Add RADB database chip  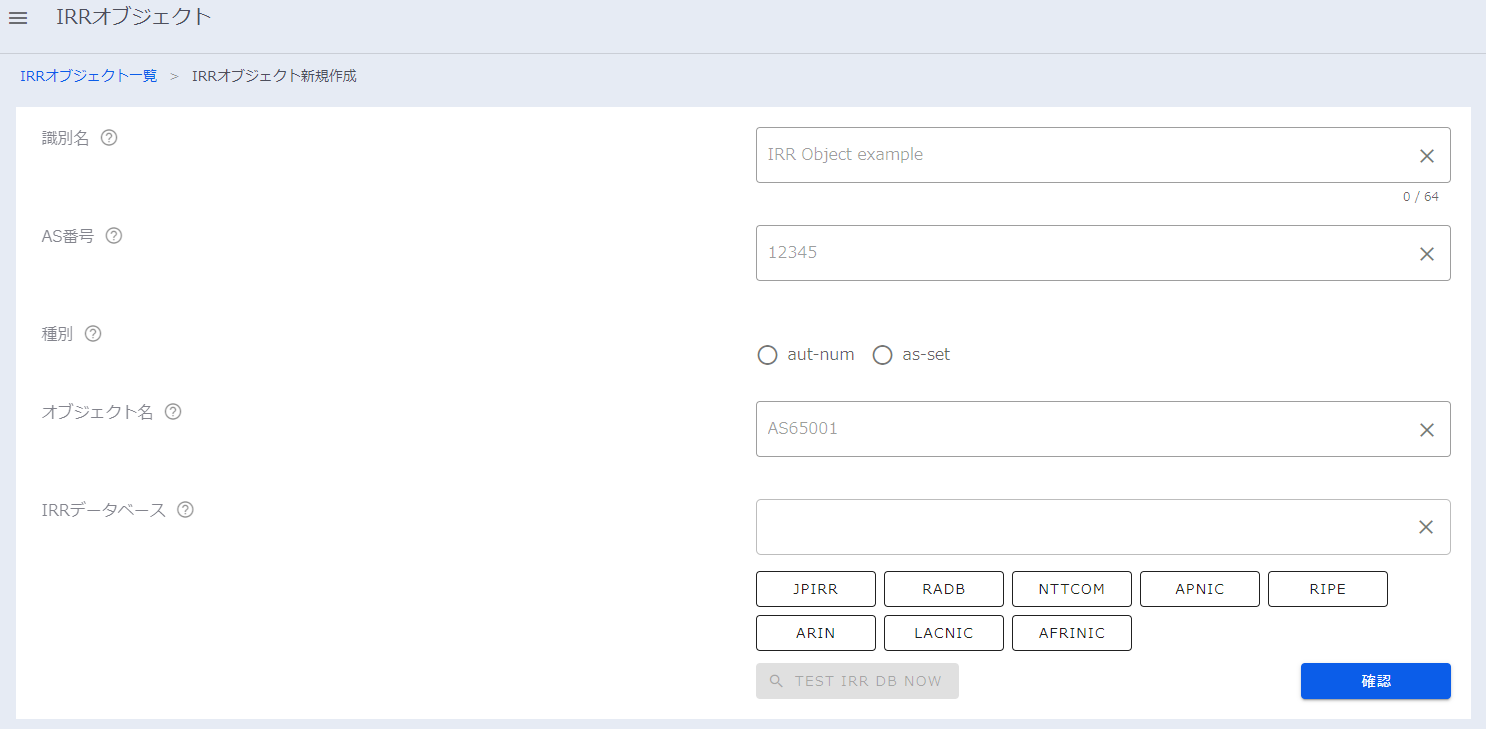943,589
